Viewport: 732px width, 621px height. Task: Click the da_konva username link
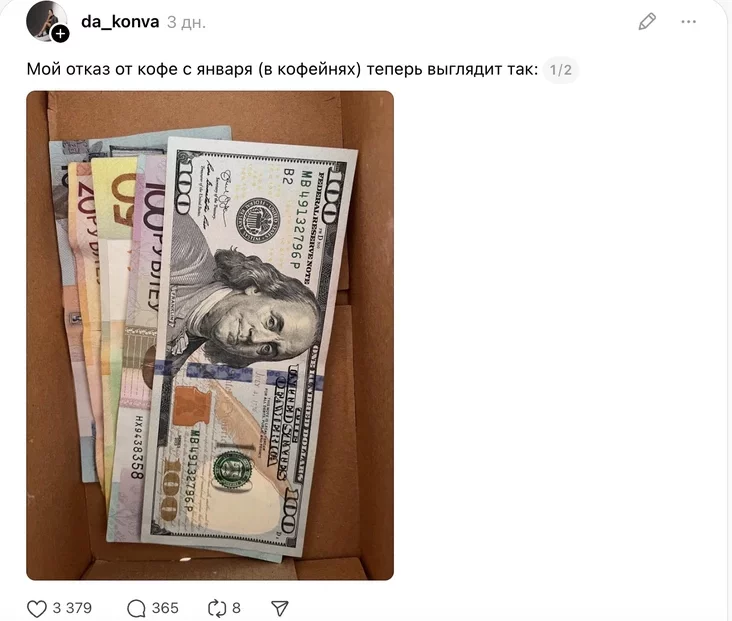[120, 22]
